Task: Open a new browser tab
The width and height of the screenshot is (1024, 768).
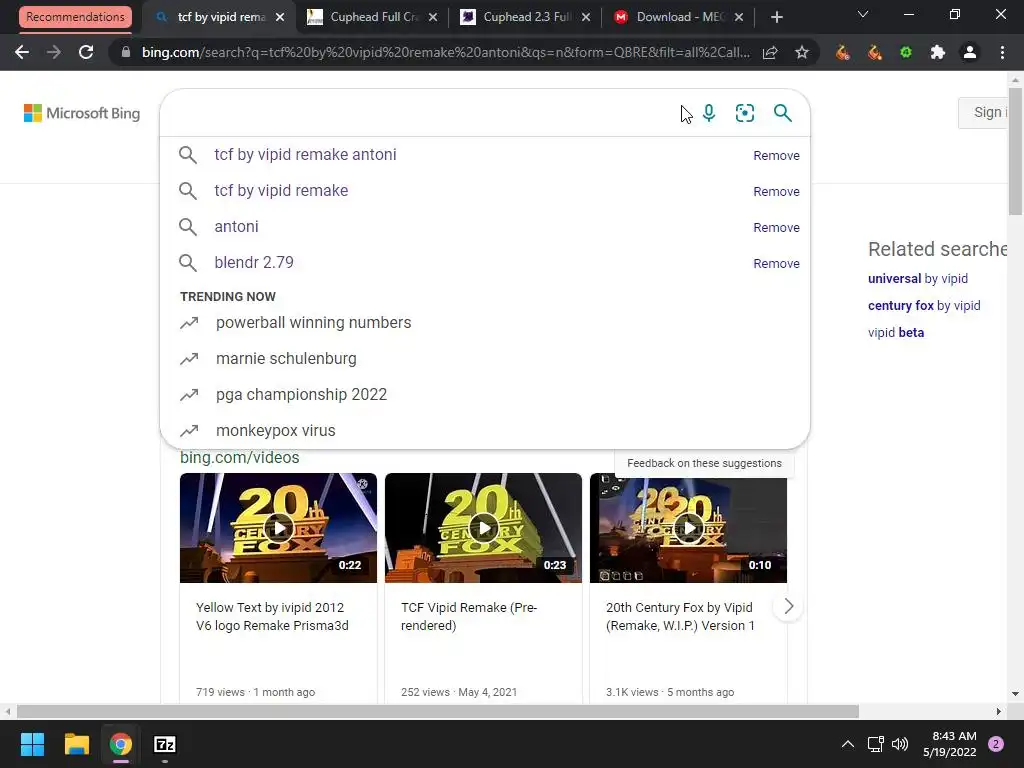Action: point(776,17)
